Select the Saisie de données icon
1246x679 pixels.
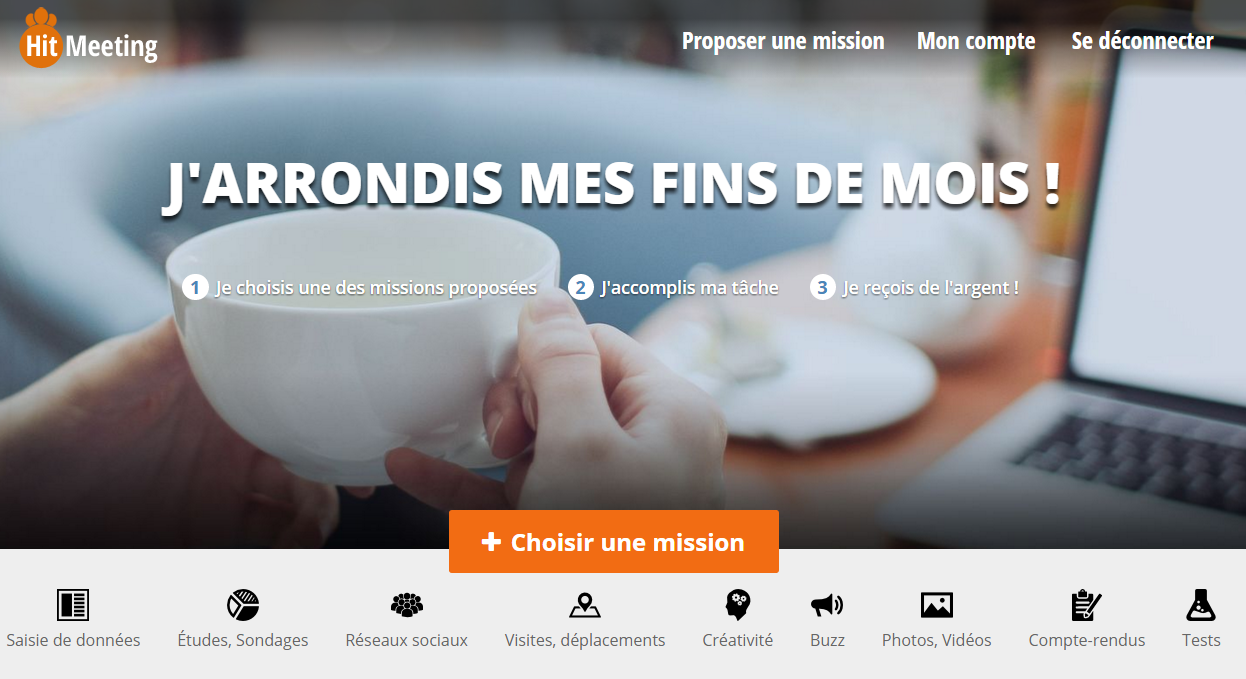point(73,605)
